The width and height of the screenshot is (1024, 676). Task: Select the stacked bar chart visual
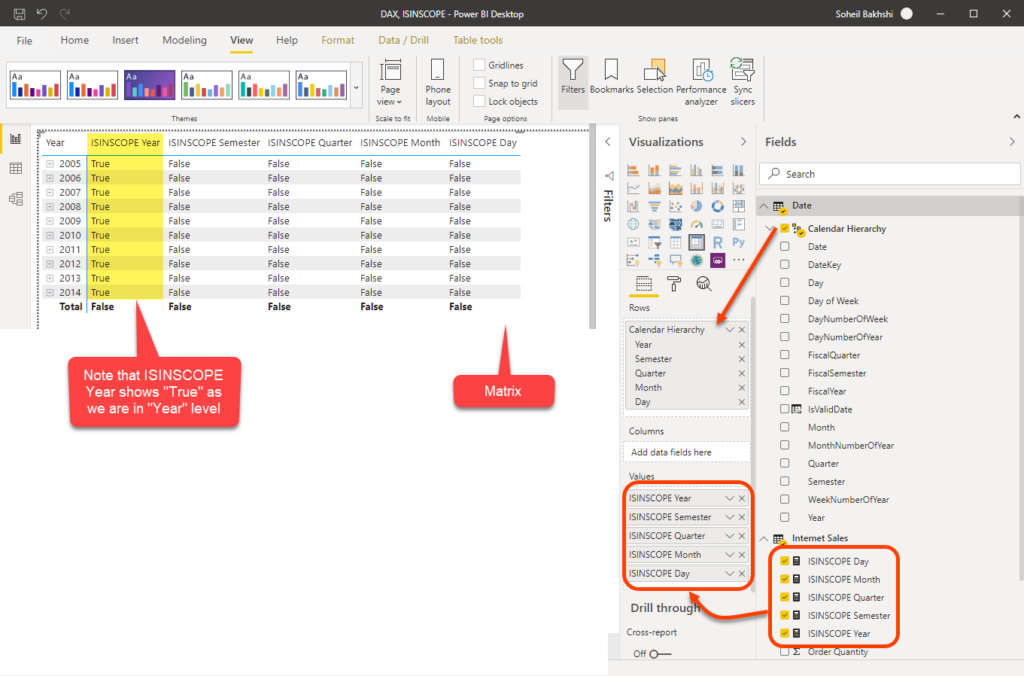point(633,170)
